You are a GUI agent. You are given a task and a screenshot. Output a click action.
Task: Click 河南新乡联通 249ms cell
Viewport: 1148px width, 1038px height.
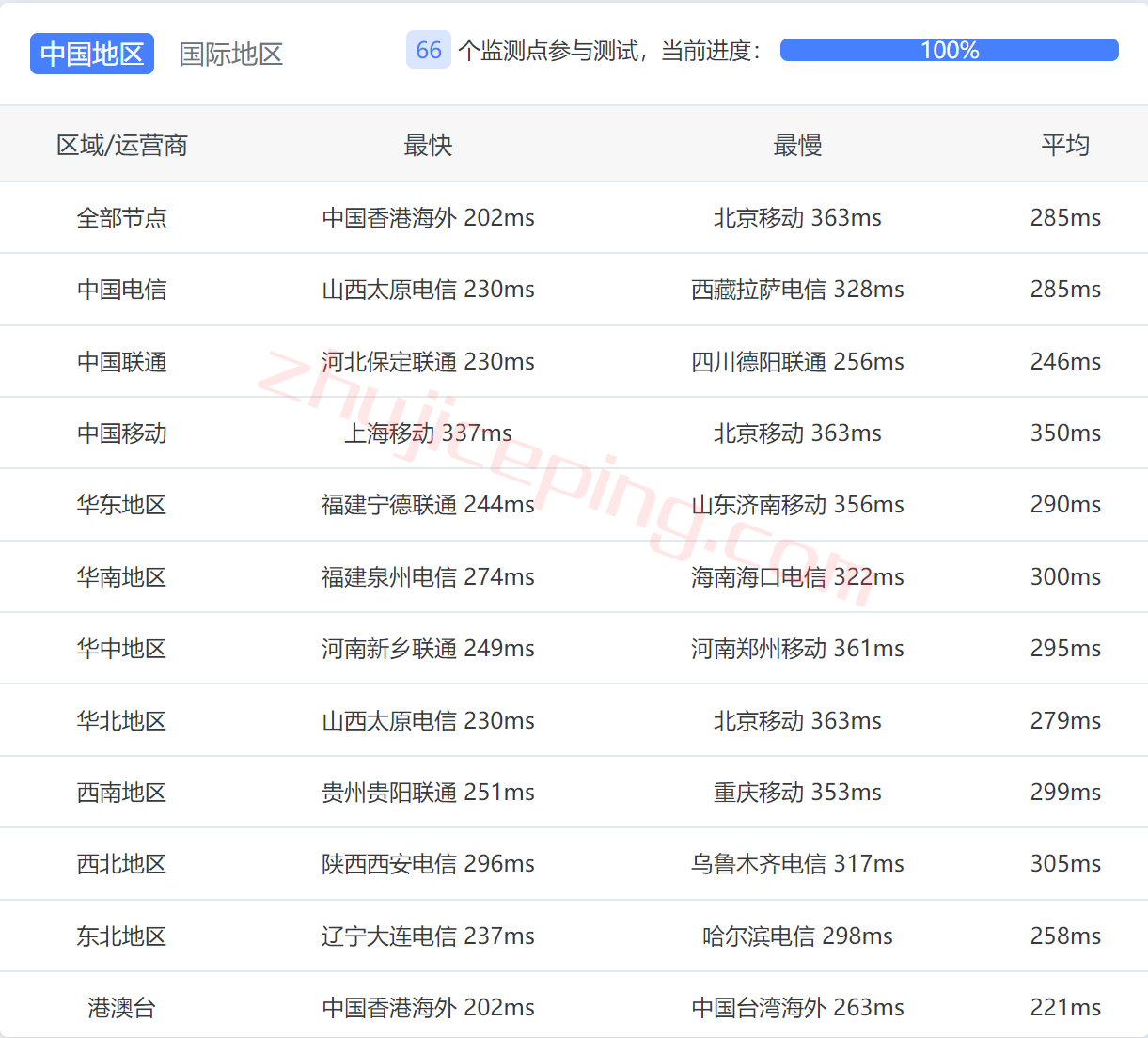pyautogui.click(x=428, y=649)
